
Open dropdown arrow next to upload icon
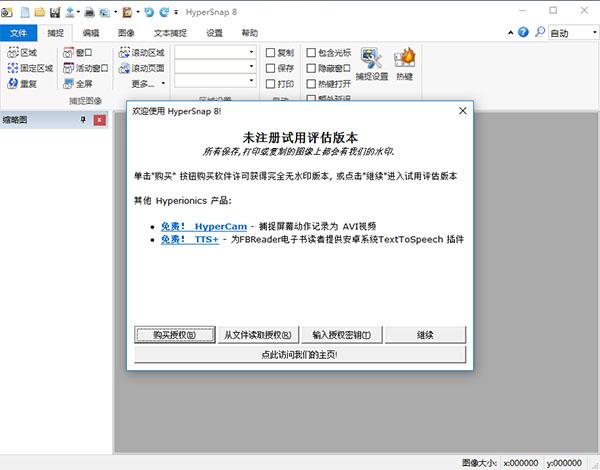click(x=78, y=12)
